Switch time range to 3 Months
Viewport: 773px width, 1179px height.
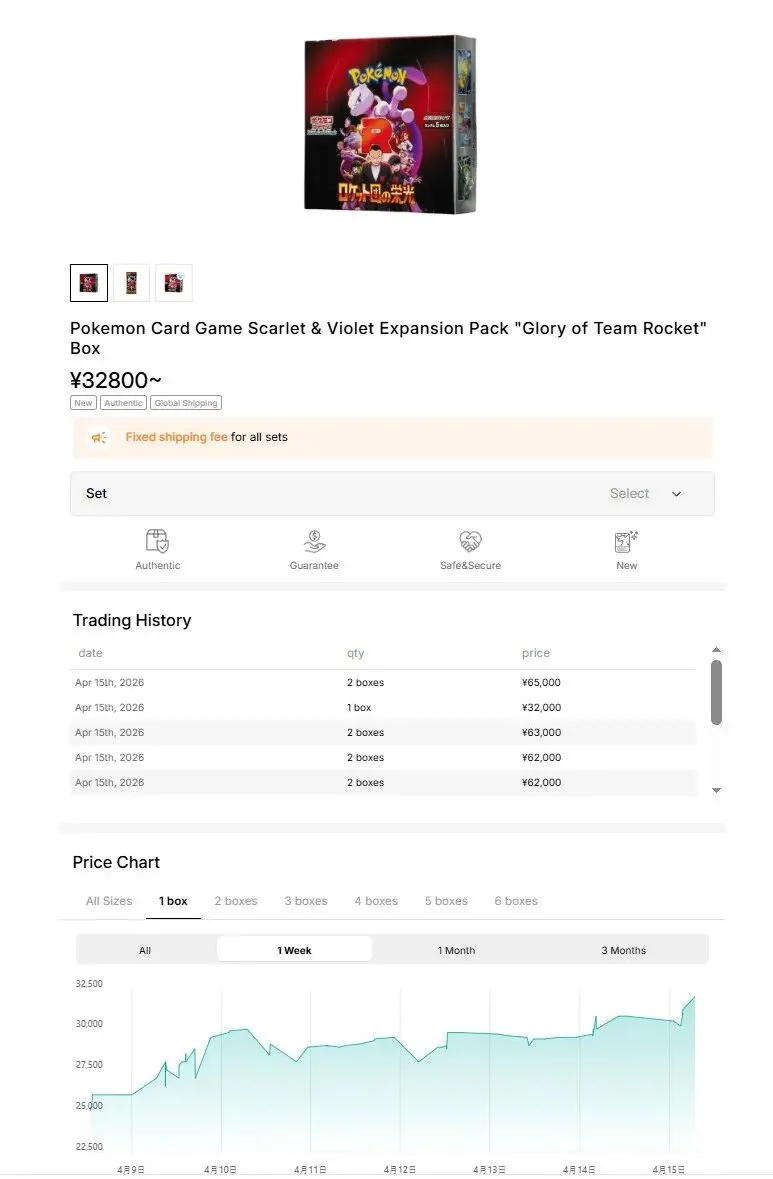point(623,950)
